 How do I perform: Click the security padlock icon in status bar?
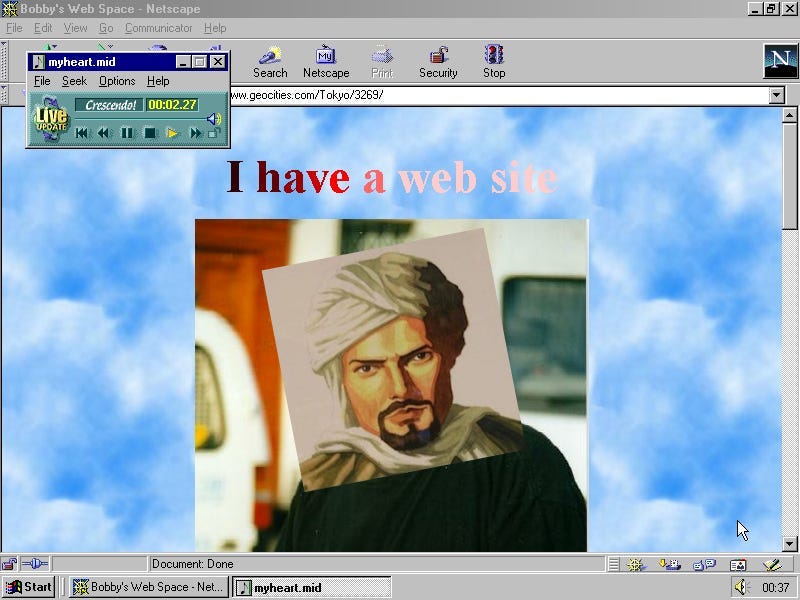pyautogui.click(x=9, y=564)
